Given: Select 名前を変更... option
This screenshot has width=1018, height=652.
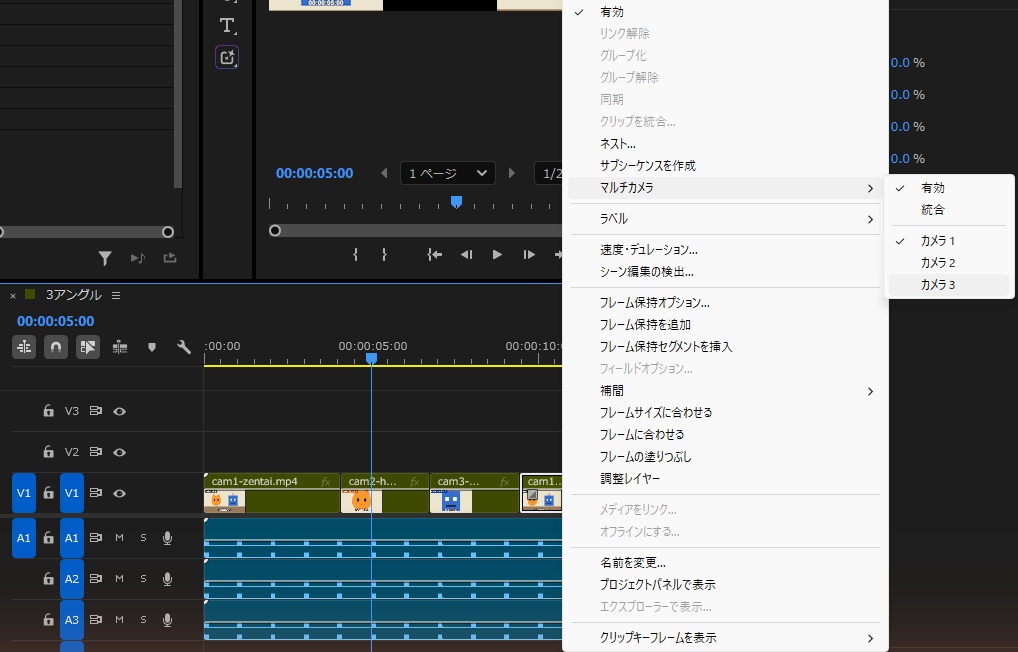Looking at the screenshot, I should (x=725, y=562).
